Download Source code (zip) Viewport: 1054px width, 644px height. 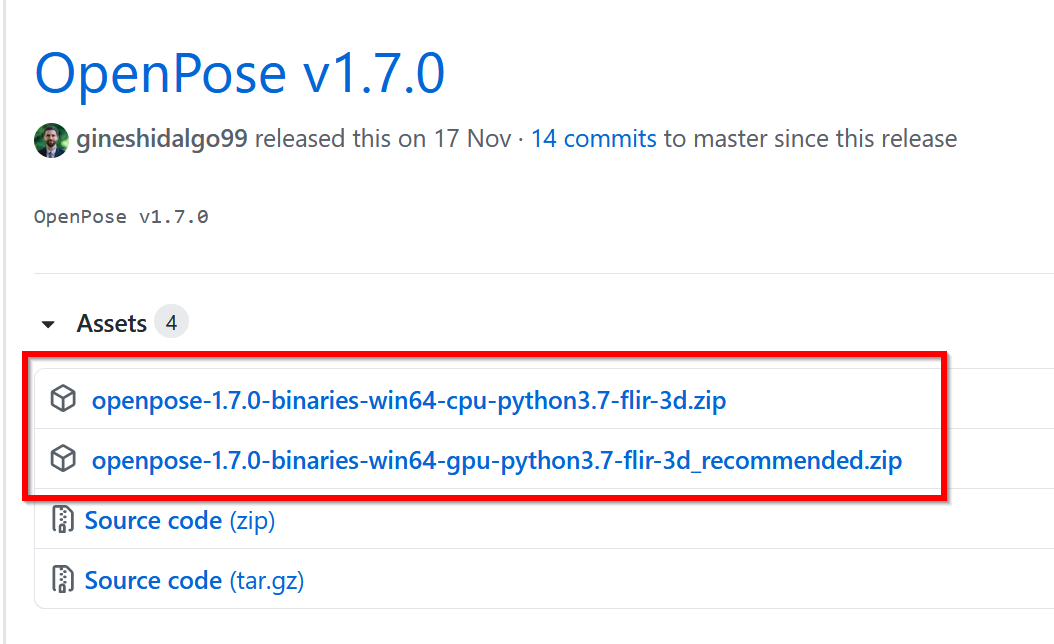tap(179, 521)
